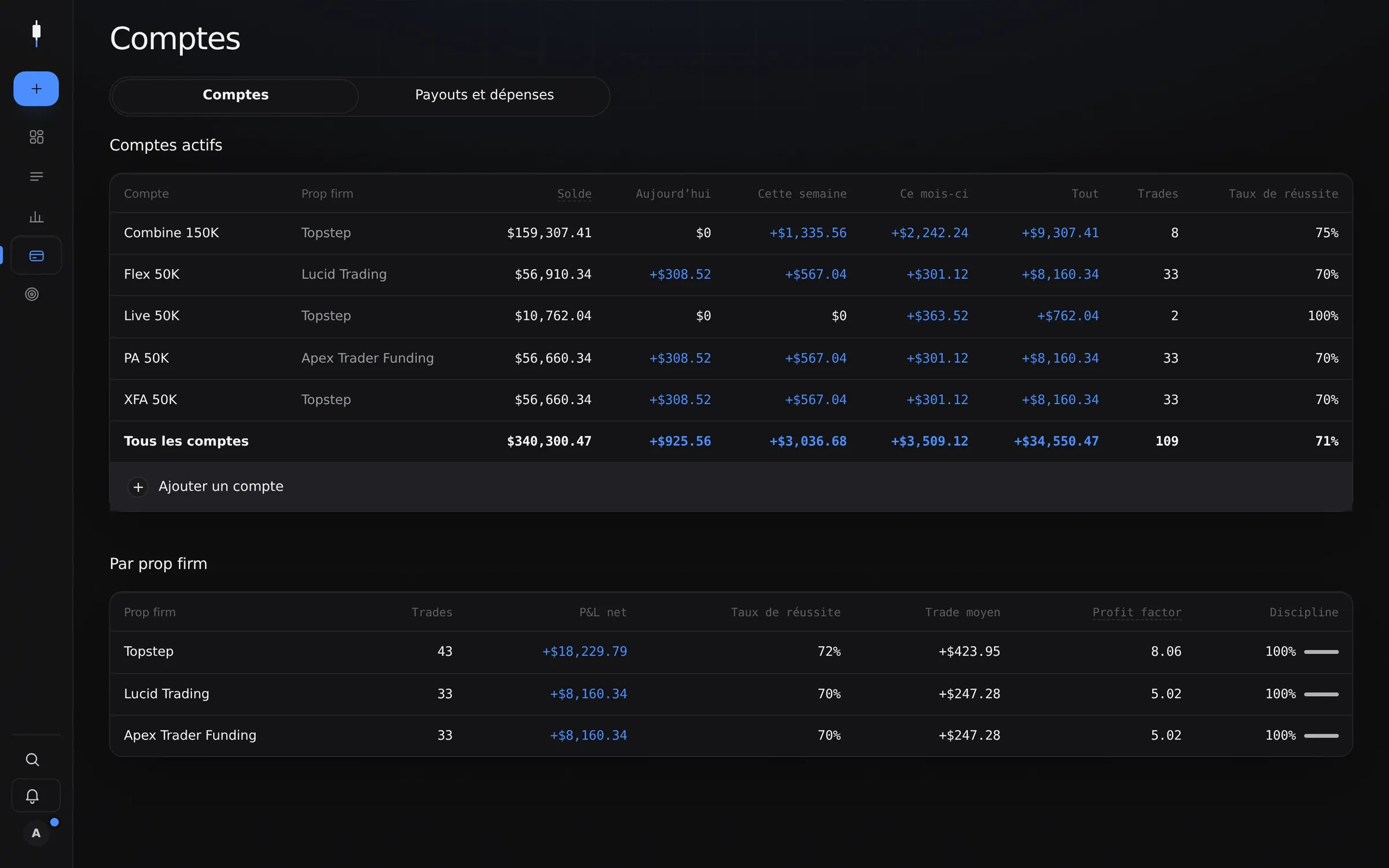Viewport: 1389px width, 868px height.
Task: Open the dashboard grid icon
Action: pos(36,137)
